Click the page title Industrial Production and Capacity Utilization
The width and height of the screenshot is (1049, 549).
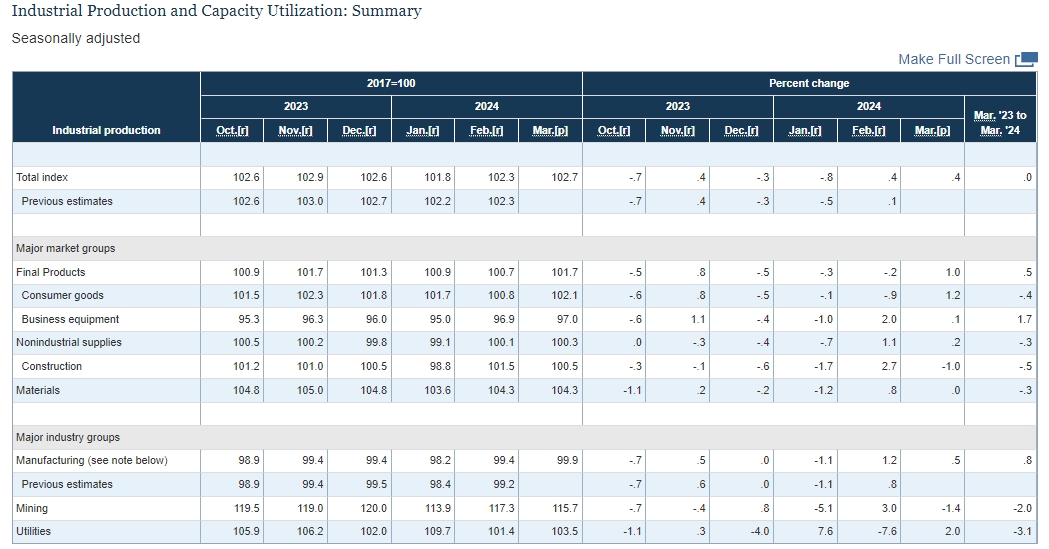(216, 11)
